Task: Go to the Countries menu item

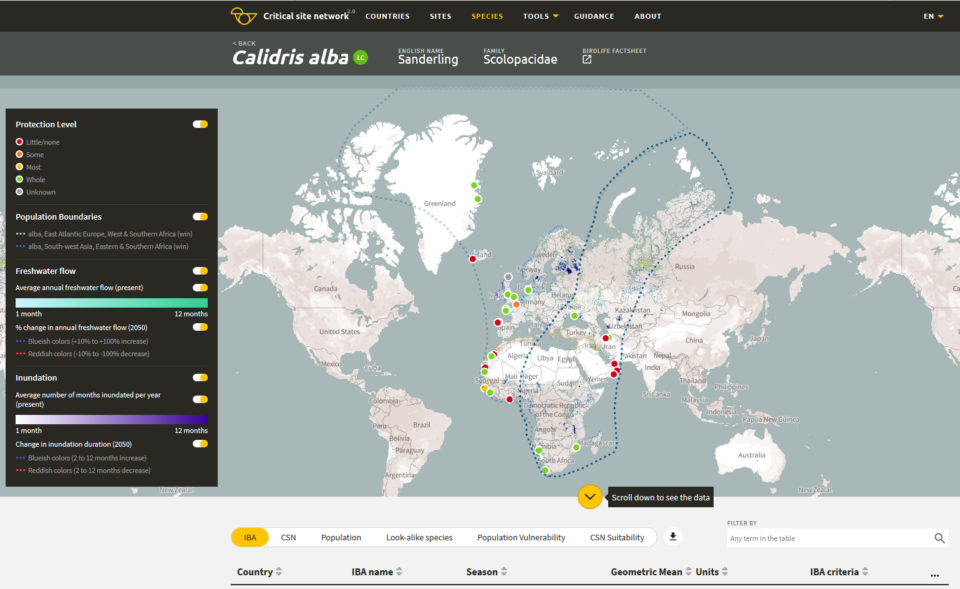Action: 387,16
